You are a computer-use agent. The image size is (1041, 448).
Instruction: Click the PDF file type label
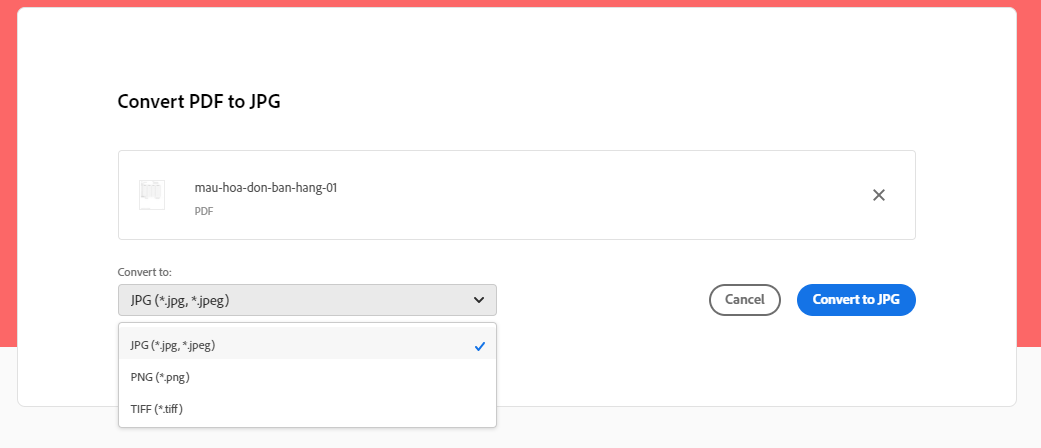pos(204,211)
